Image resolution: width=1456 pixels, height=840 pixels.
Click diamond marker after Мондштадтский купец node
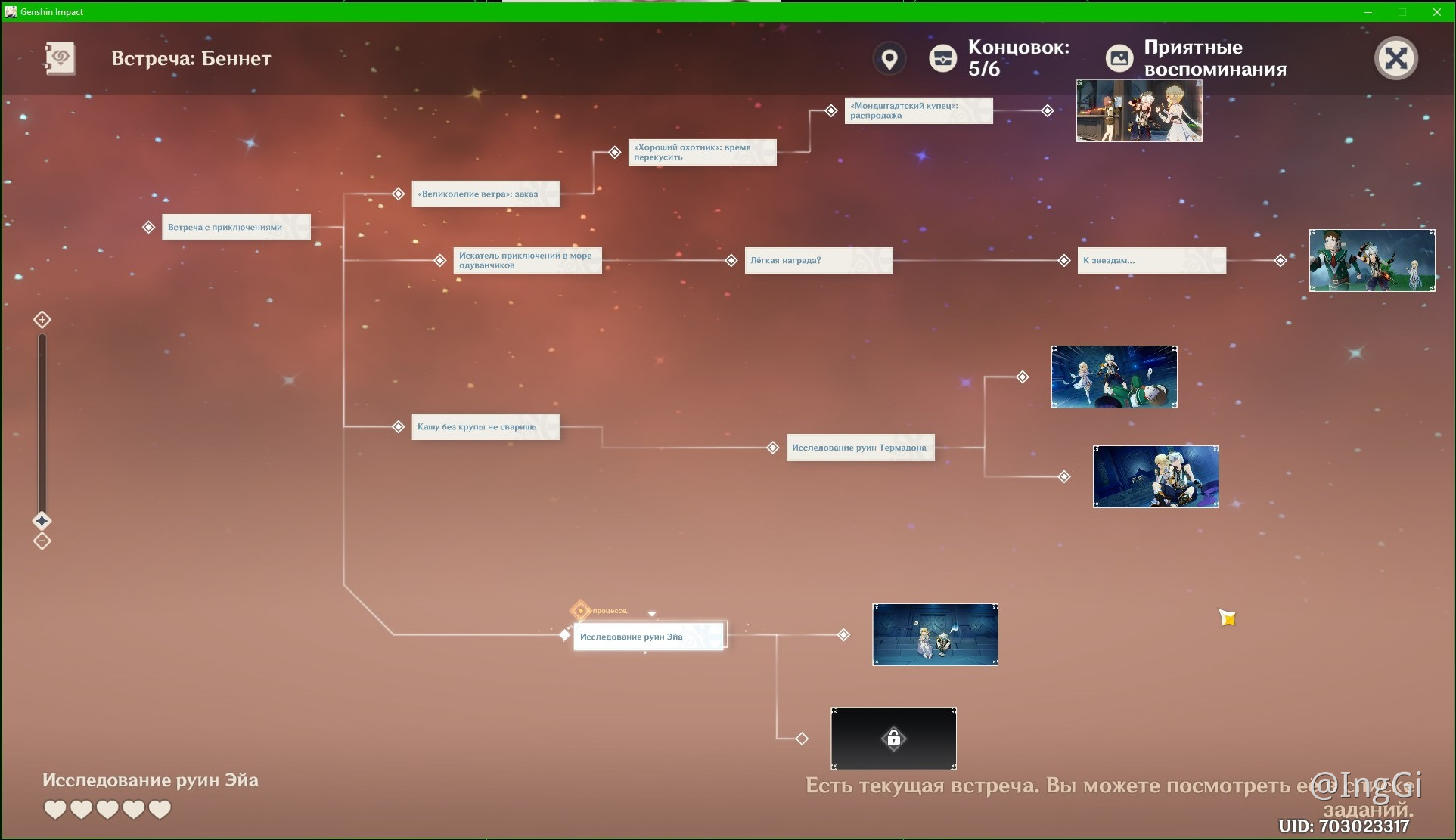click(x=1048, y=110)
